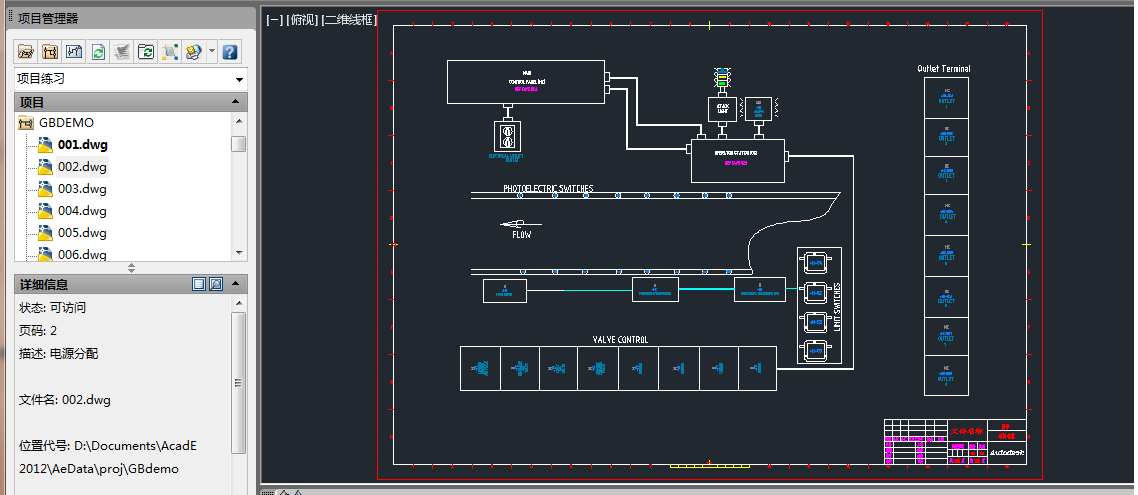Click the project list scroll-down arrow
The width and height of the screenshot is (1138, 495).
239,253
